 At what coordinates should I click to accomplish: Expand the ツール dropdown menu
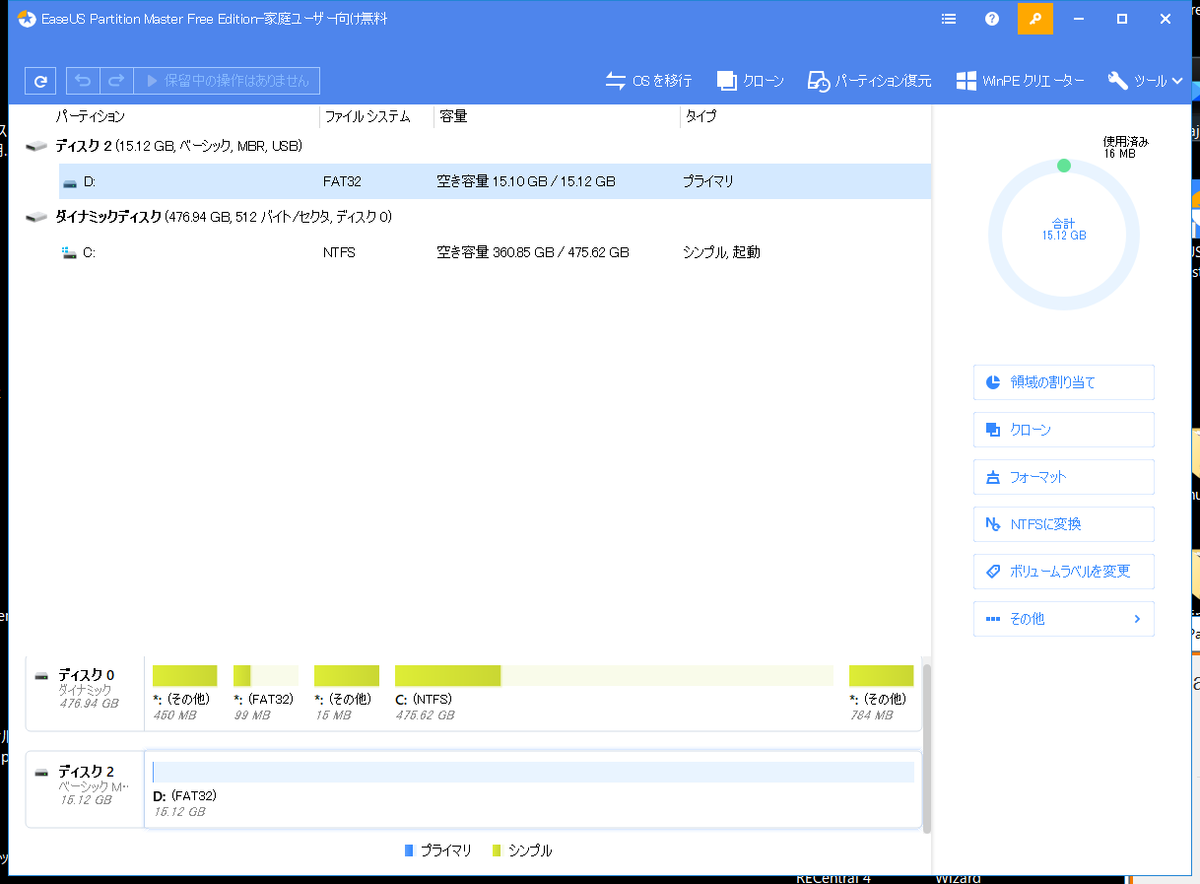1145,80
